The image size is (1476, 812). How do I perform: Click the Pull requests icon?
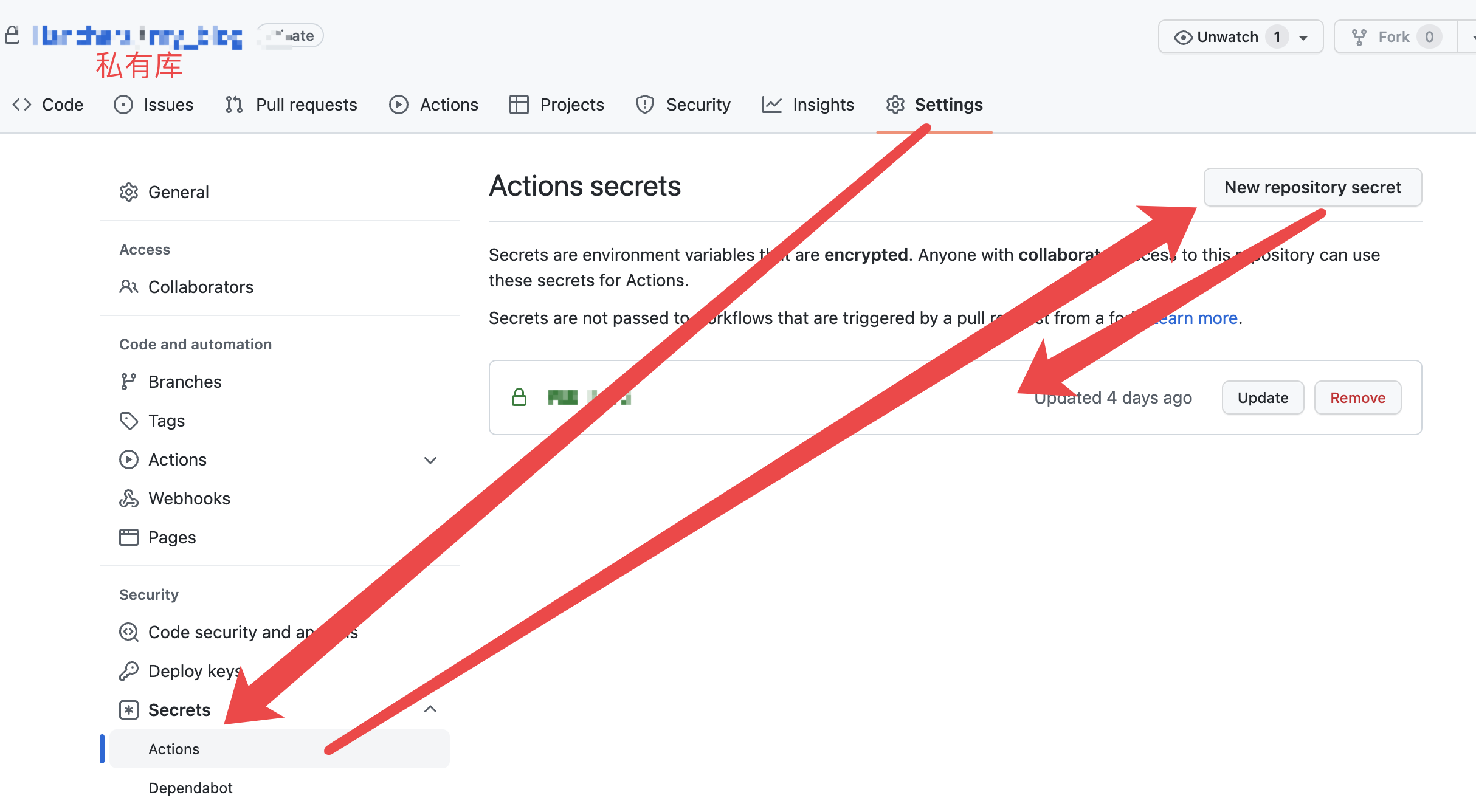(234, 105)
